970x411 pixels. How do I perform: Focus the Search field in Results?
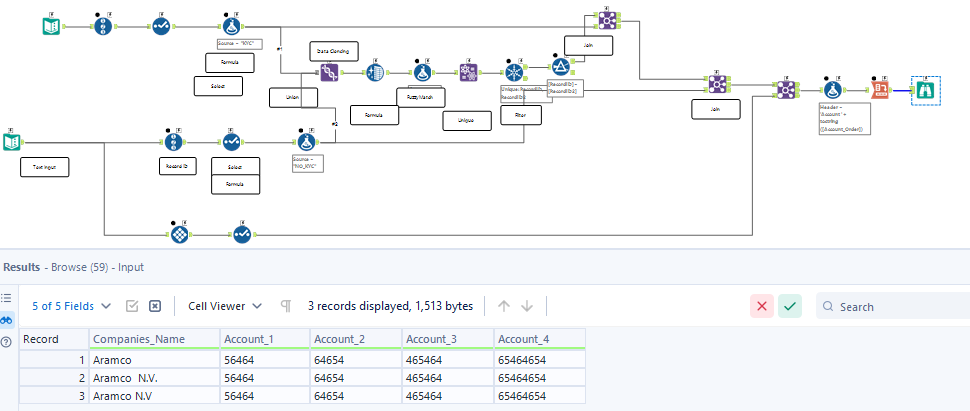pyautogui.click(x=893, y=306)
